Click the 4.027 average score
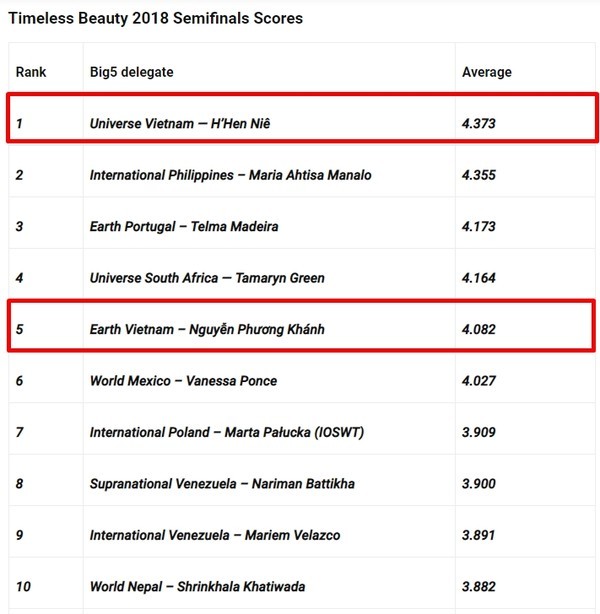 [479, 381]
